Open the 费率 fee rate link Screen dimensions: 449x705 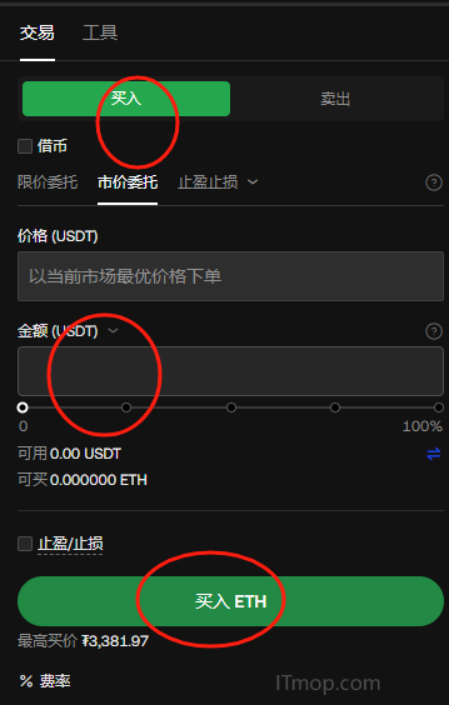[x=55, y=681]
